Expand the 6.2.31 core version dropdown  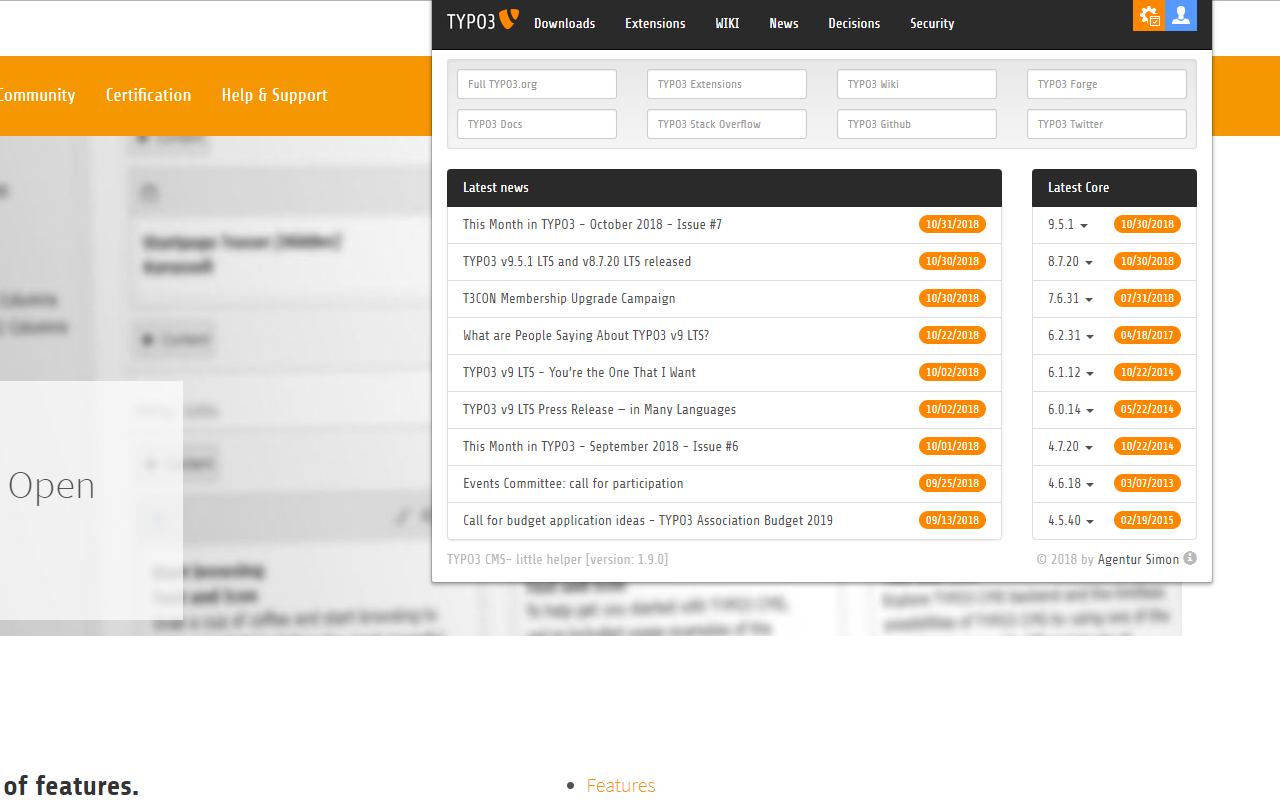pyautogui.click(x=1070, y=335)
